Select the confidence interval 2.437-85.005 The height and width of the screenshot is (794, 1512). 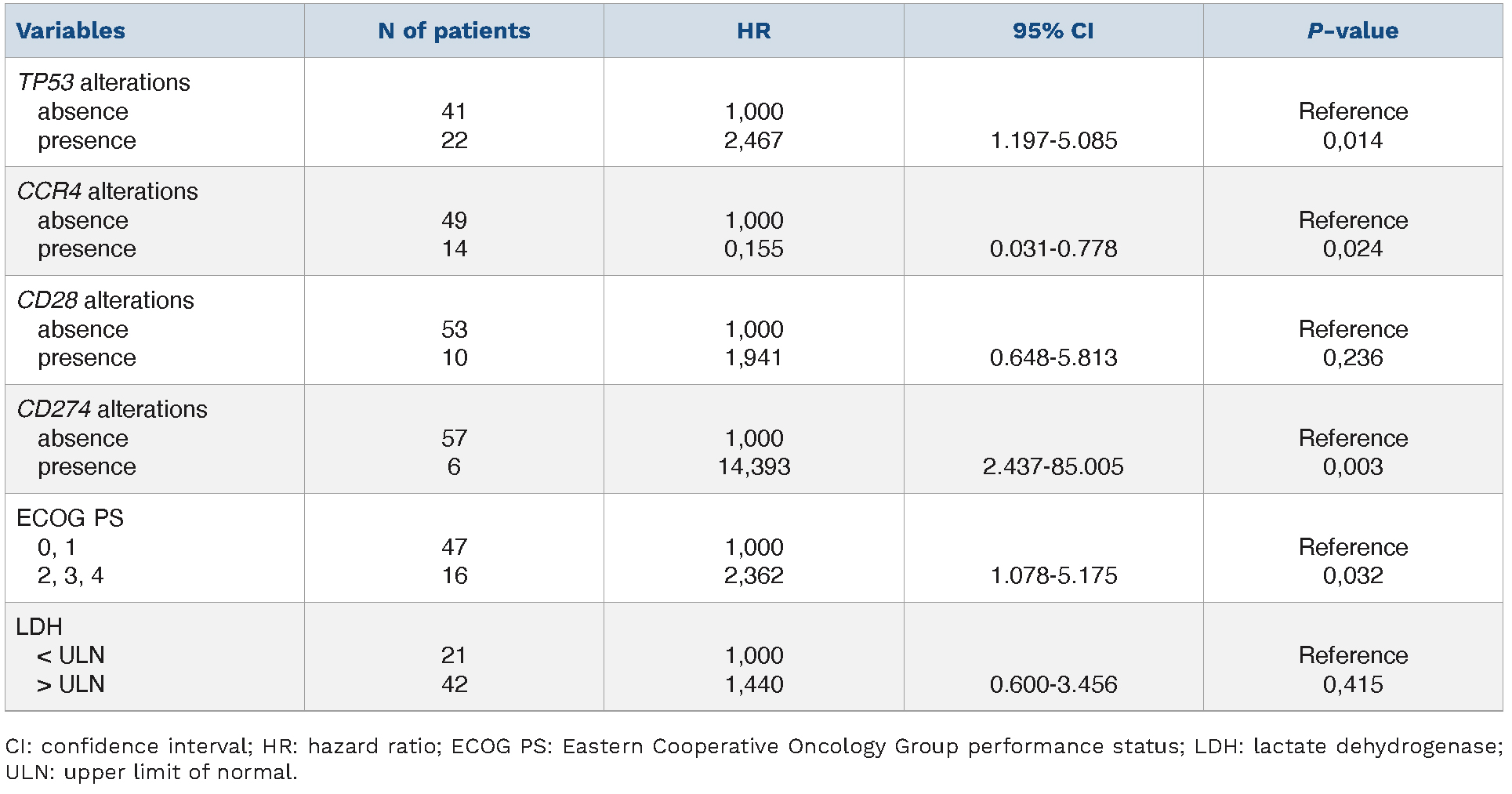(x=1053, y=466)
